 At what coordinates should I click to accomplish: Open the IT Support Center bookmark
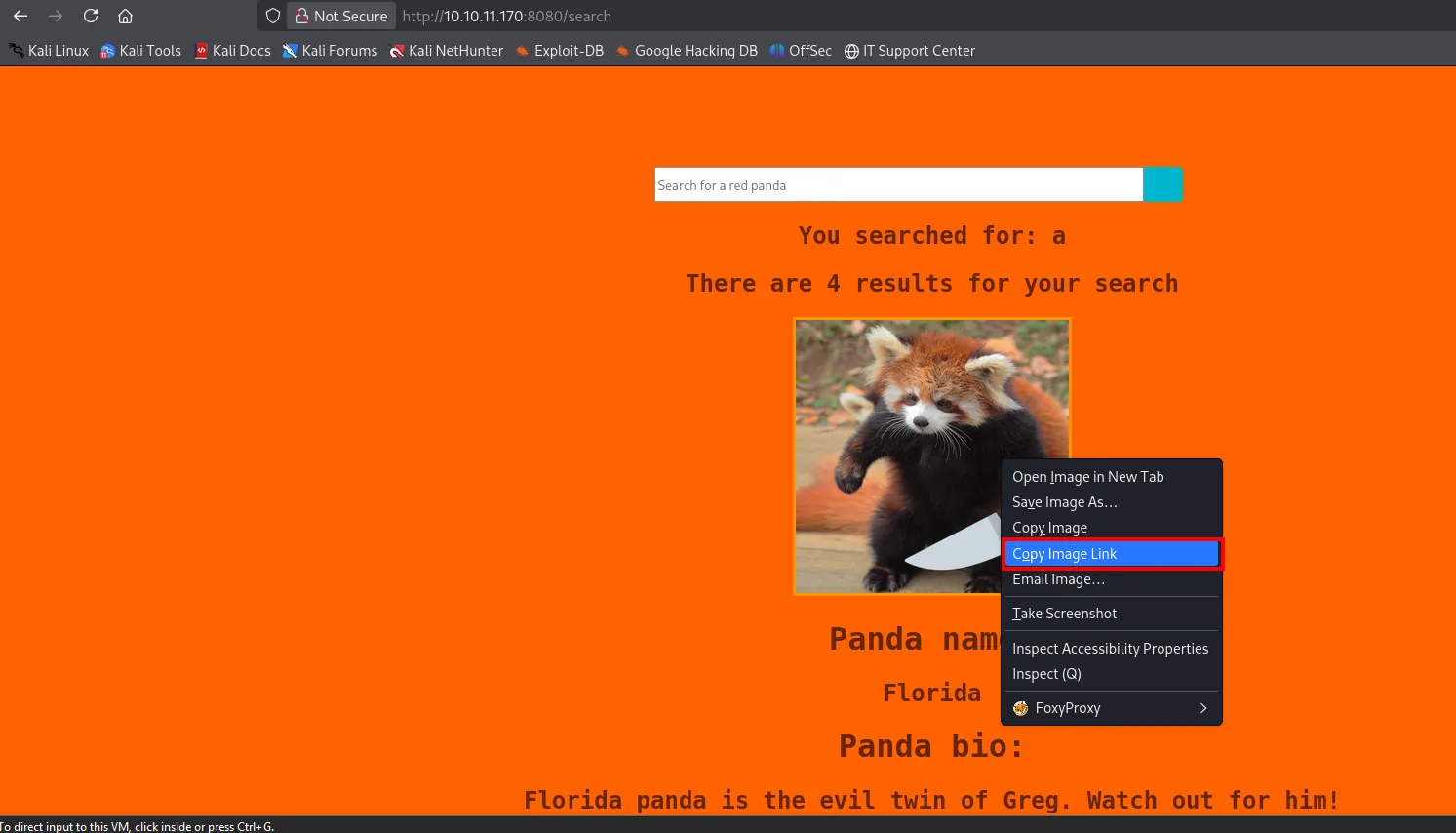tap(910, 51)
